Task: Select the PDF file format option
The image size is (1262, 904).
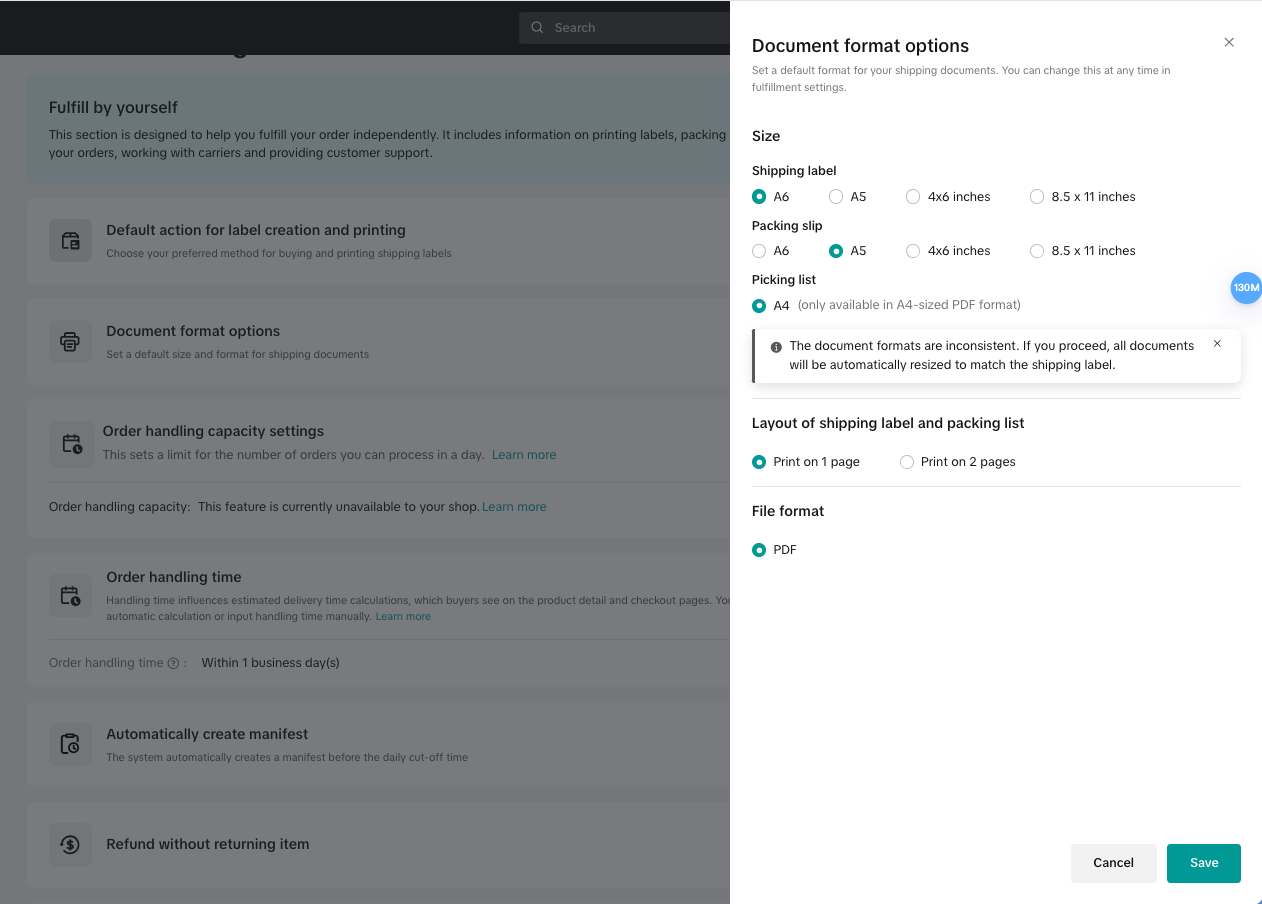Action: [759, 550]
